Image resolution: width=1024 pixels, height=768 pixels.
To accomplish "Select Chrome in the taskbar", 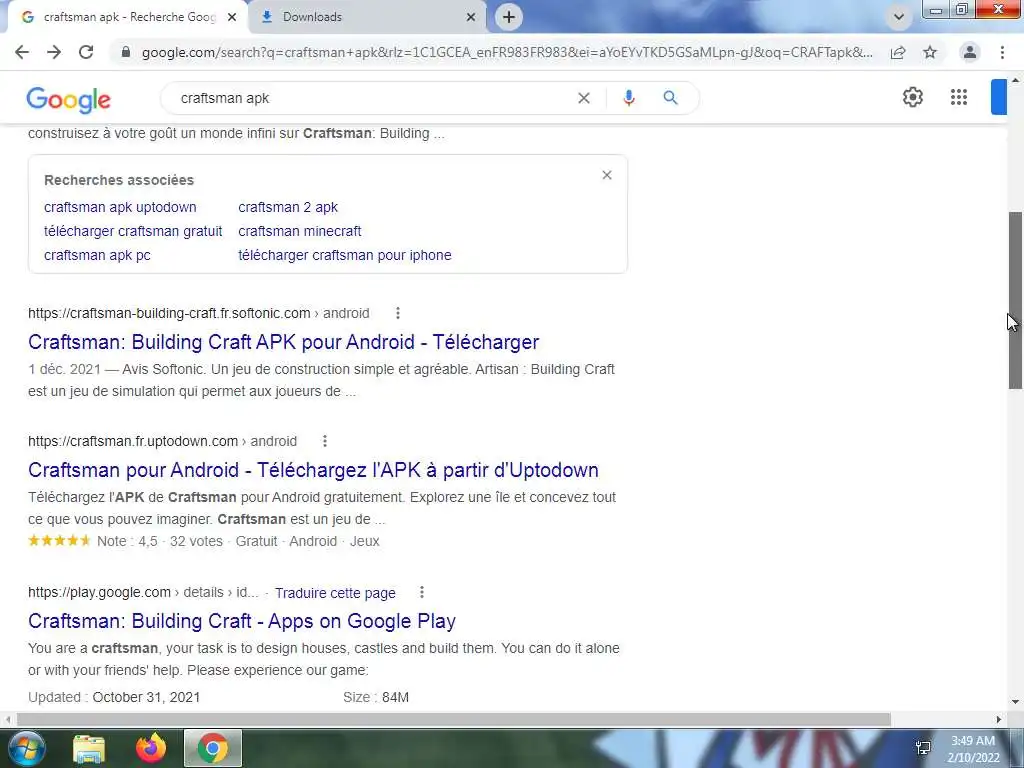I will click(x=213, y=748).
